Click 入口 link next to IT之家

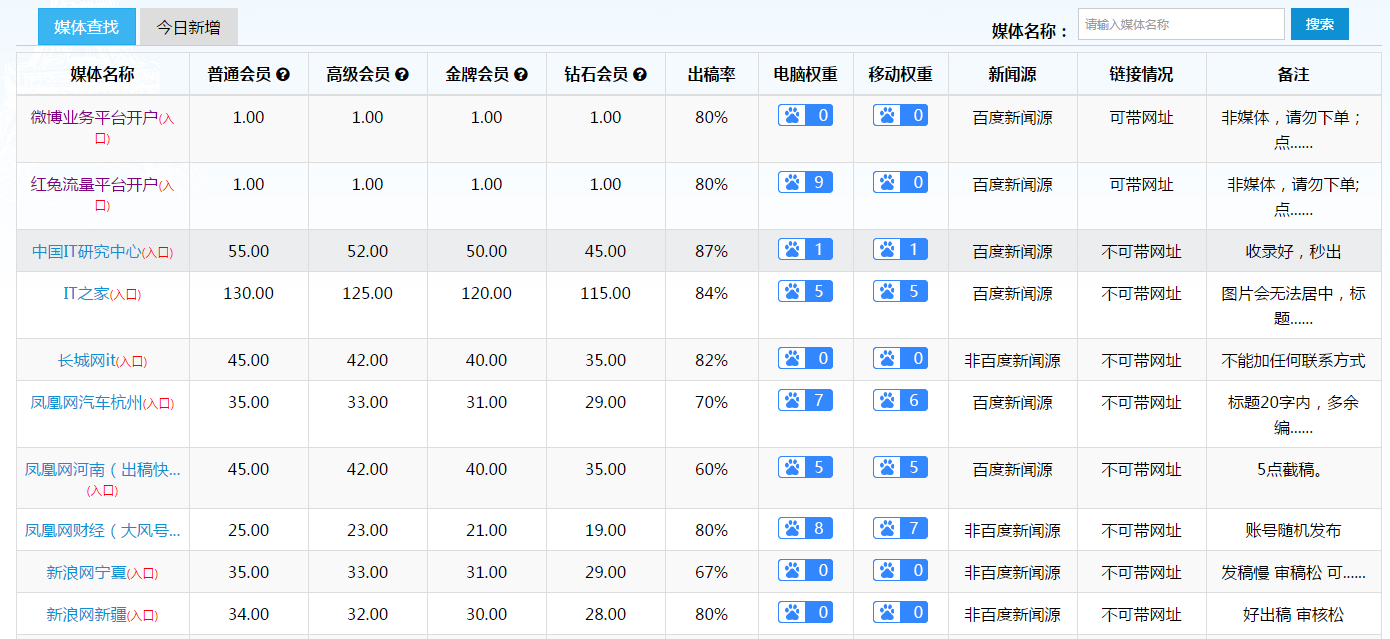[x=126, y=295]
